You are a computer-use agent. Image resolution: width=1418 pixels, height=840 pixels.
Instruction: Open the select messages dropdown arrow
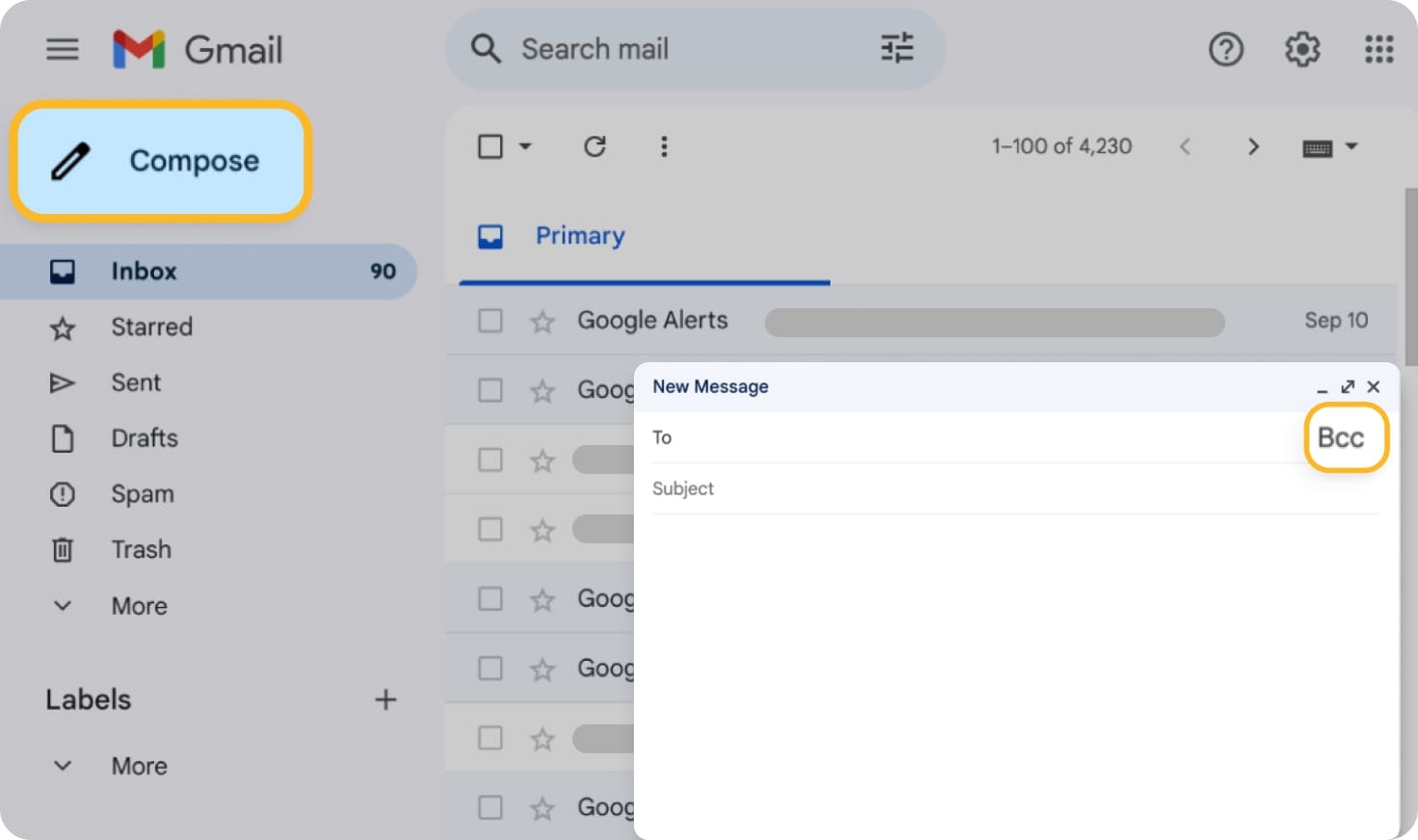point(526,146)
